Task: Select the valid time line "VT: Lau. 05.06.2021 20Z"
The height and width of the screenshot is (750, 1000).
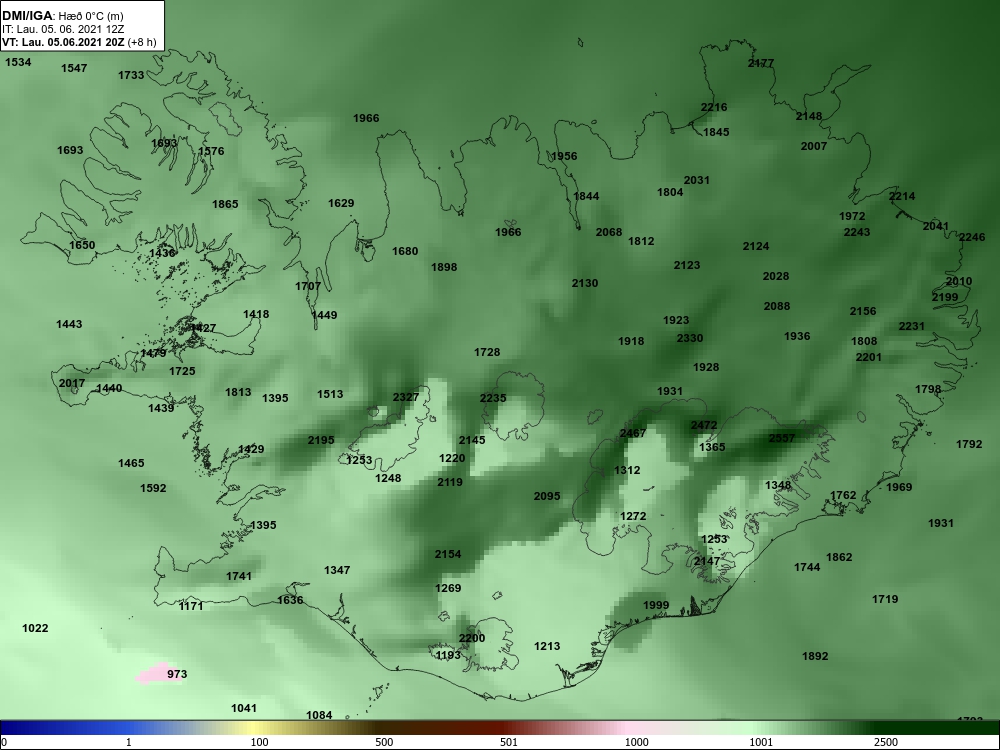Action: pyautogui.click(x=62, y=42)
